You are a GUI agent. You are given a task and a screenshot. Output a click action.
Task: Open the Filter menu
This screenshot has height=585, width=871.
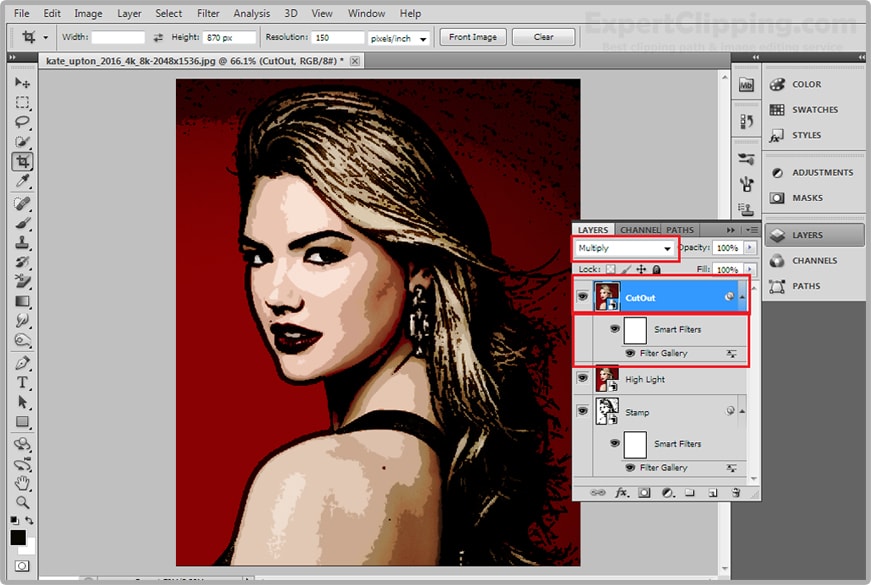[208, 14]
